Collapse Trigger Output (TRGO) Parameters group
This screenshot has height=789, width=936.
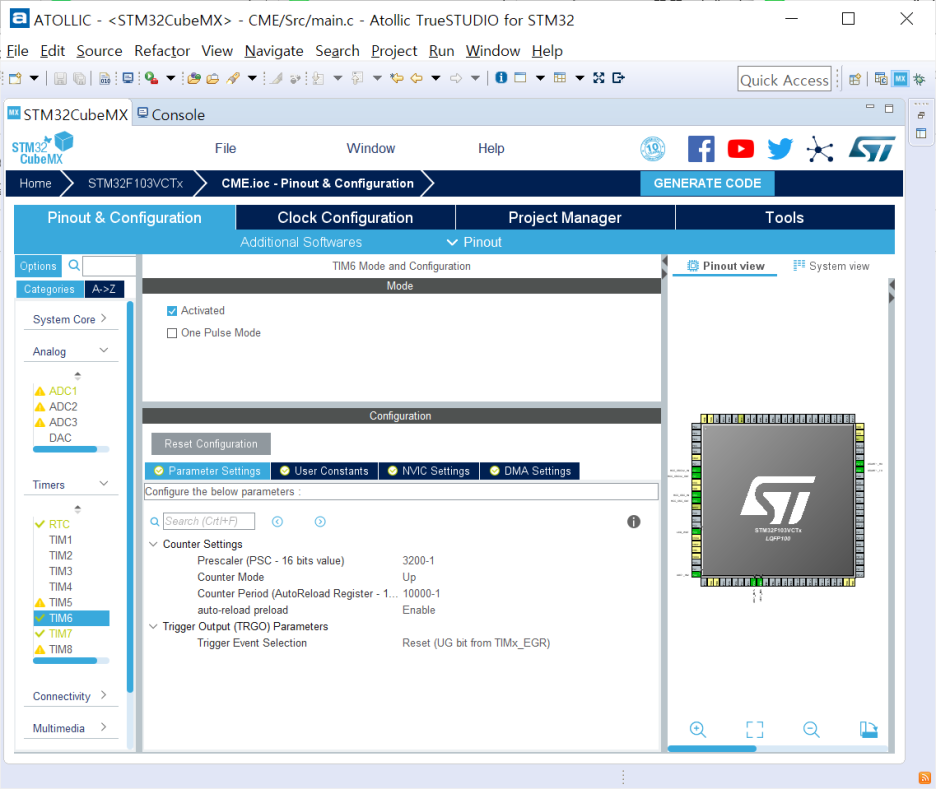point(153,627)
